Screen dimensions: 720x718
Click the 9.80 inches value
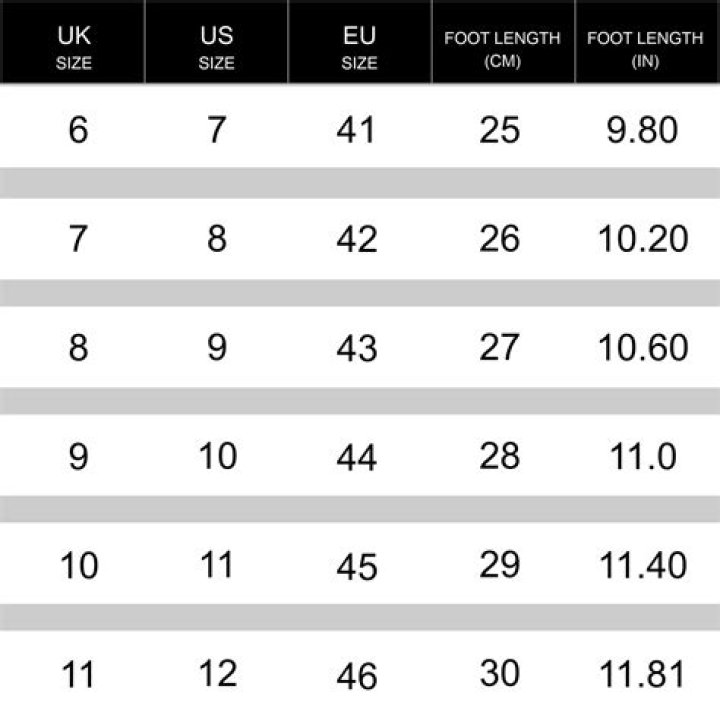pos(642,130)
